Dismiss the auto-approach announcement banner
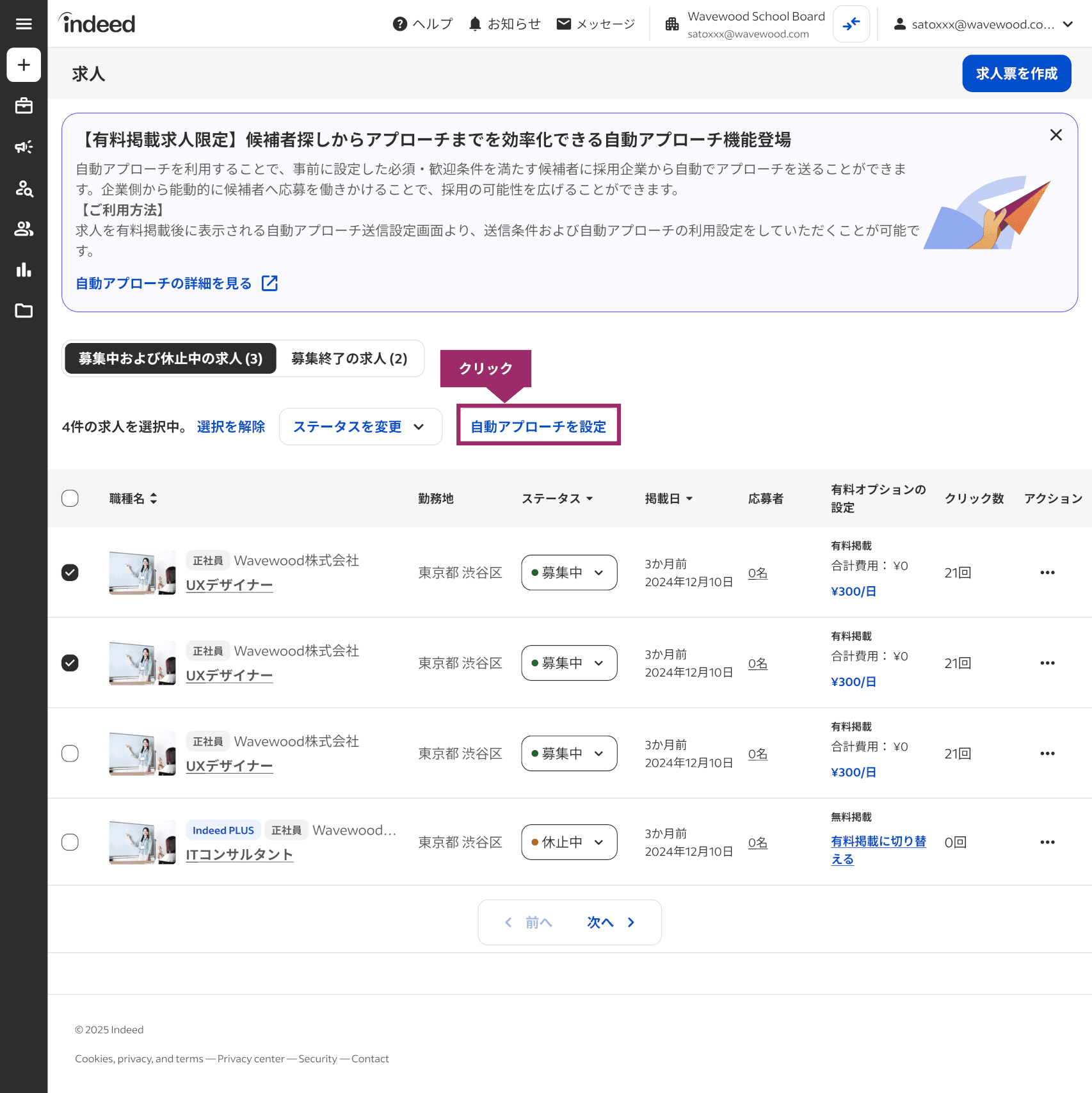 point(1056,135)
